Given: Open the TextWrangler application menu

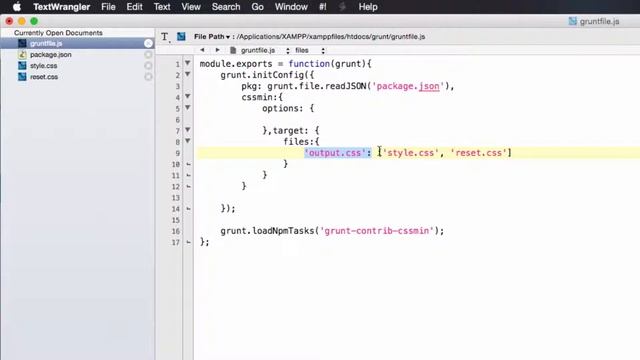Looking at the screenshot, I should click(61, 7).
